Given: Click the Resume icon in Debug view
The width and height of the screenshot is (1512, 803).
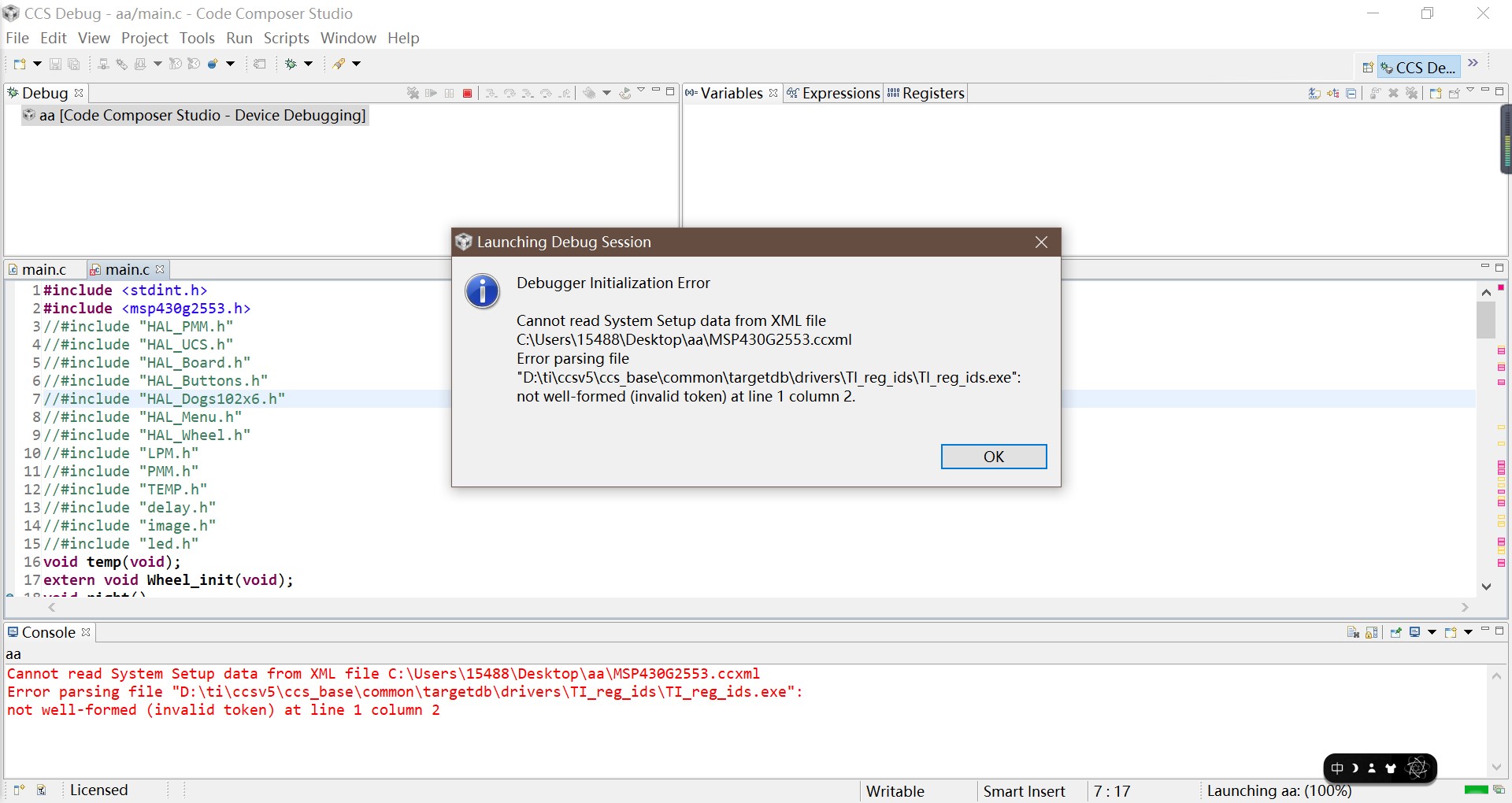Looking at the screenshot, I should [x=431, y=93].
